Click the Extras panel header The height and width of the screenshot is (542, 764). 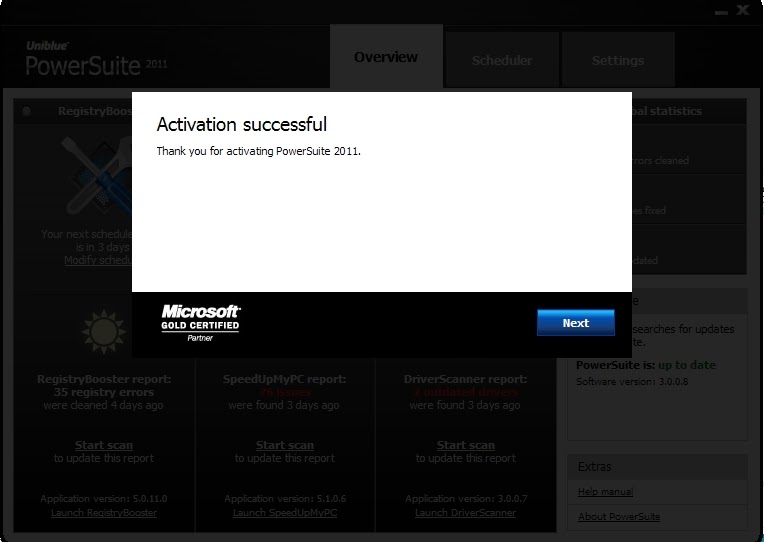pos(657,467)
